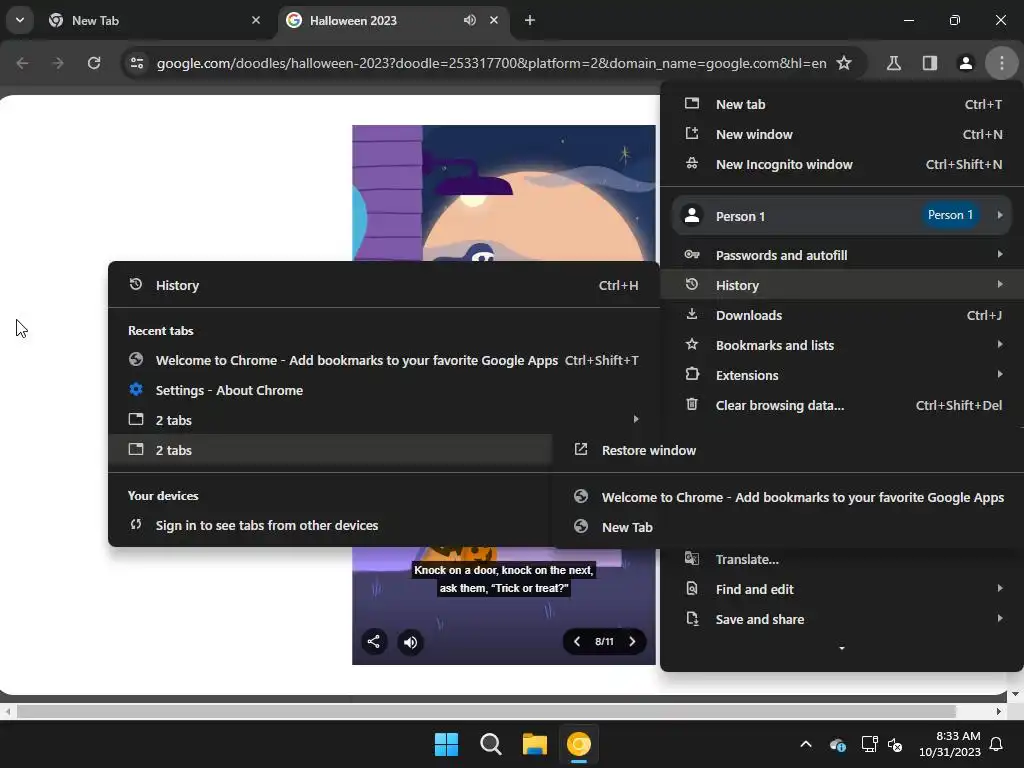Show hidden system tray icons
Image resolution: width=1024 pixels, height=768 pixels.
point(806,744)
